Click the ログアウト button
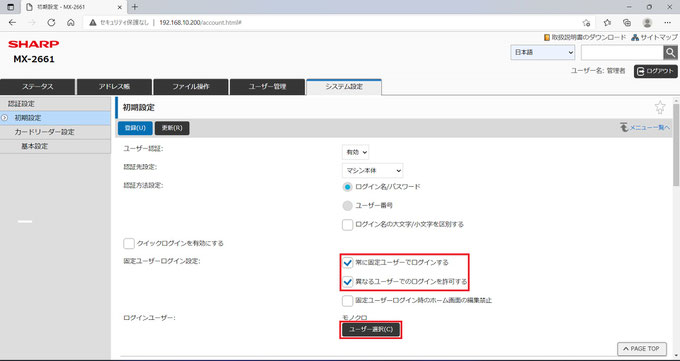This screenshot has height=361, width=680. [x=656, y=71]
